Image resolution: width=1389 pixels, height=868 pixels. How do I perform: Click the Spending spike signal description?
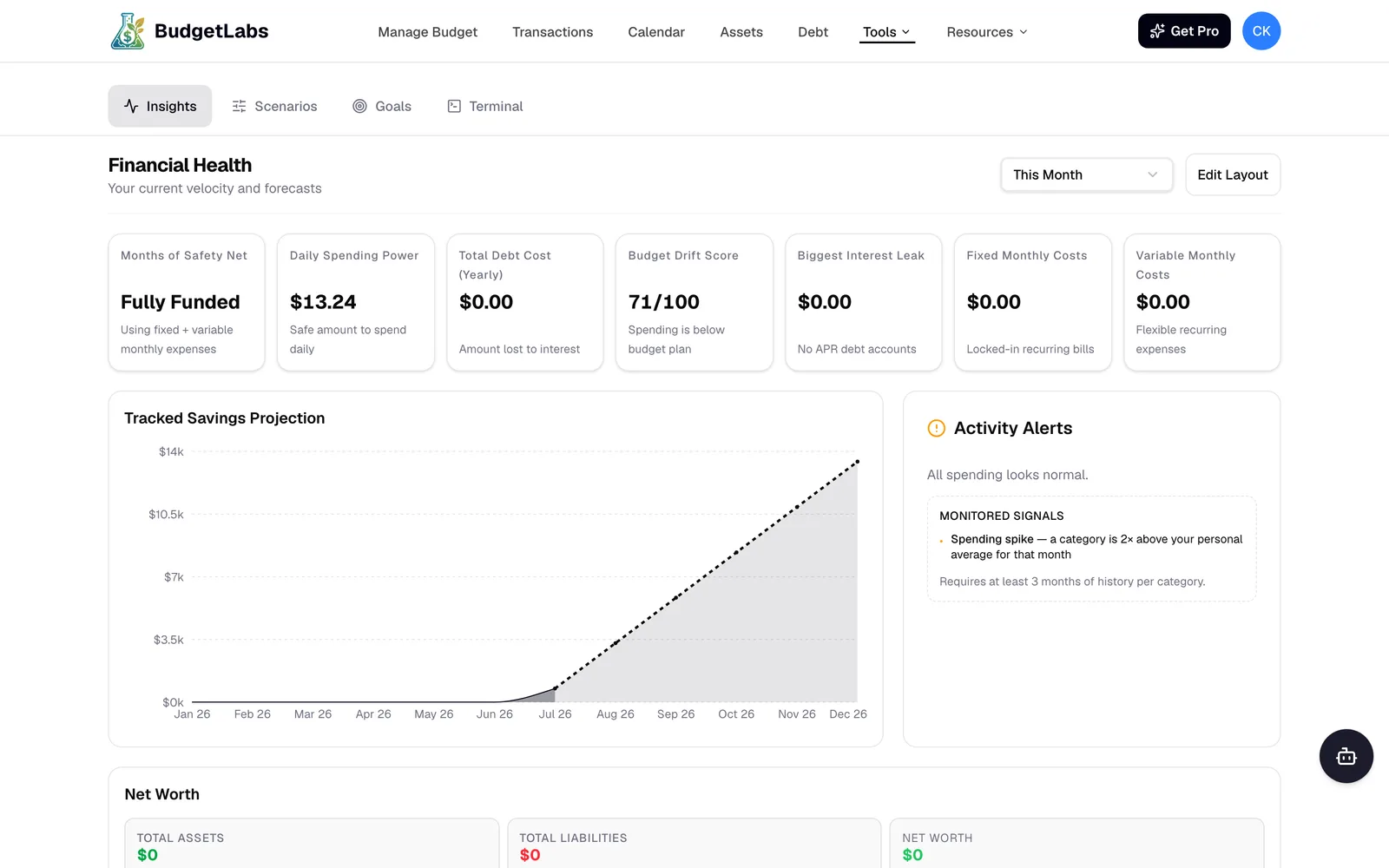tap(1096, 547)
